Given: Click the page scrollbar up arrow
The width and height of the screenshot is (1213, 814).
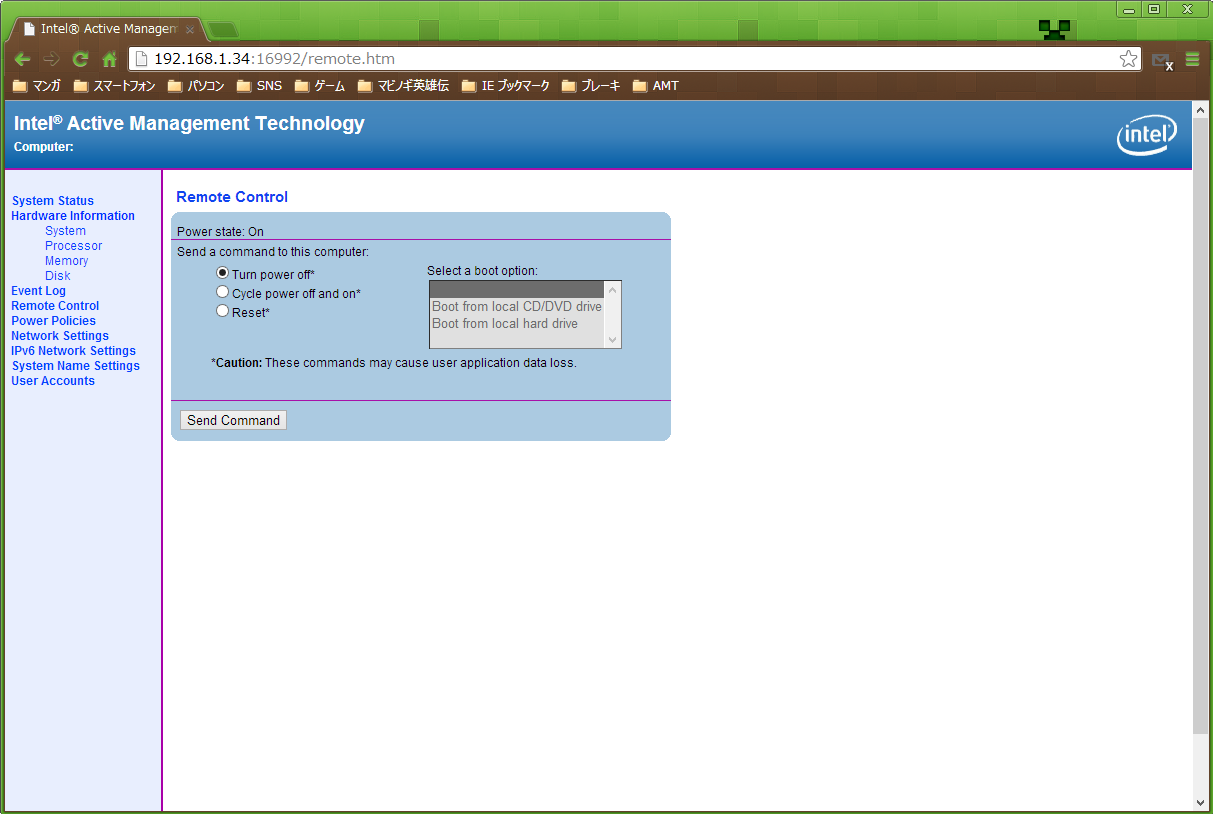Looking at the screenshot, I should [1201, 108].
